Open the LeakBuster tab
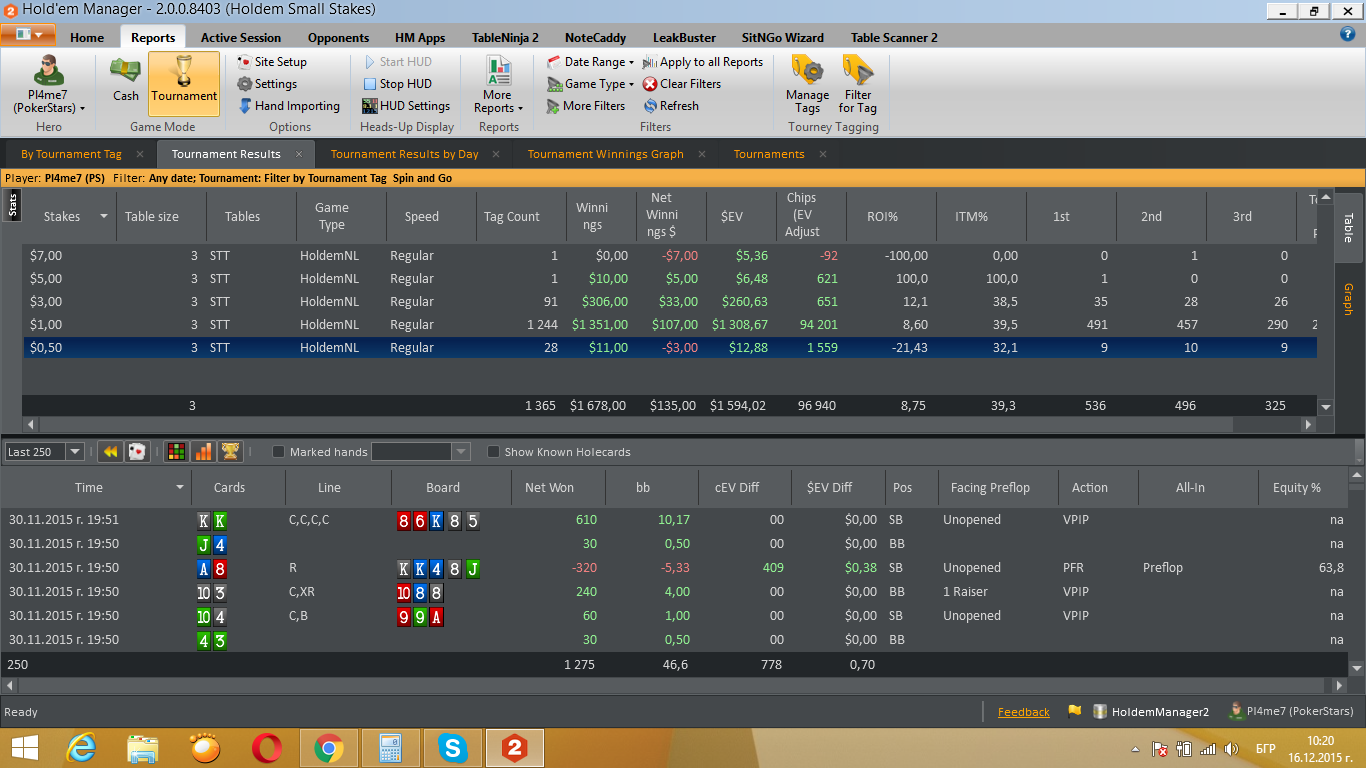1366x768 pixels. [x=684, y=38]
